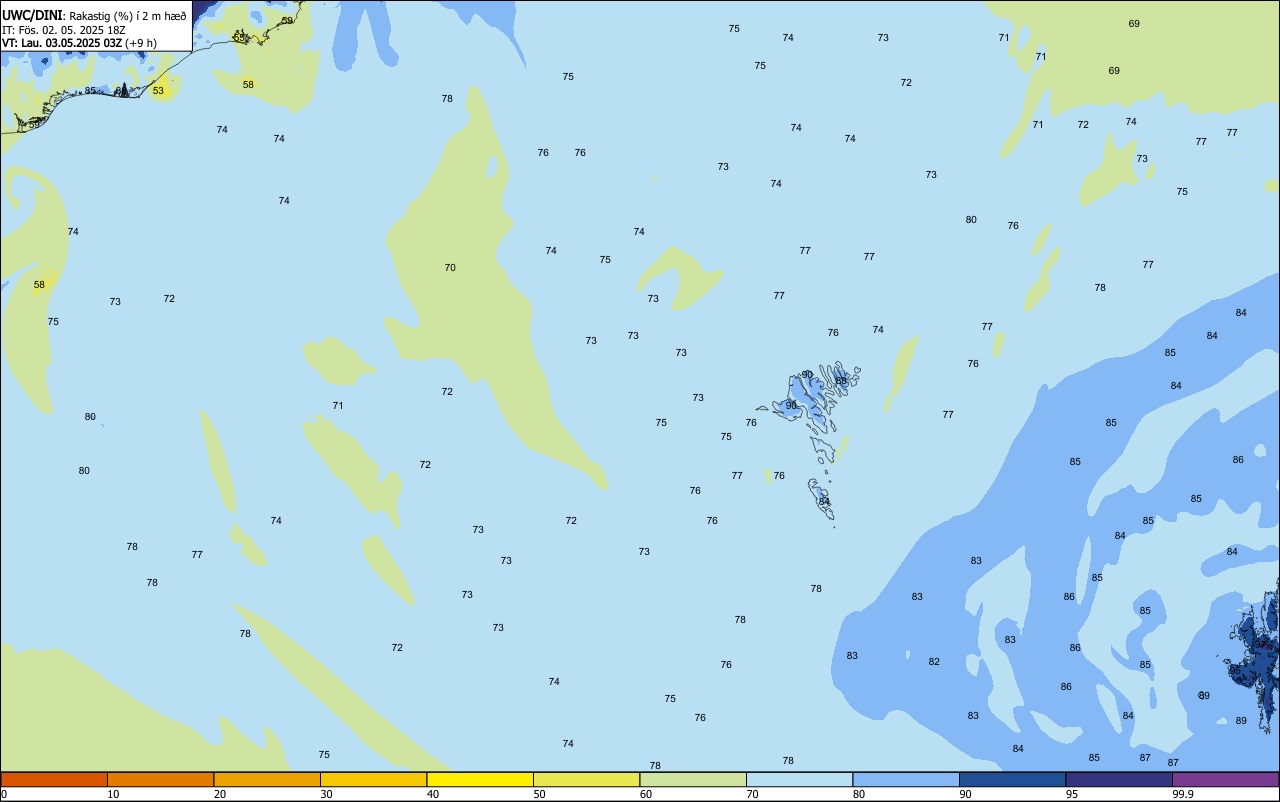Click the 70–80 pale blue legend swatch

coord(799,779)
